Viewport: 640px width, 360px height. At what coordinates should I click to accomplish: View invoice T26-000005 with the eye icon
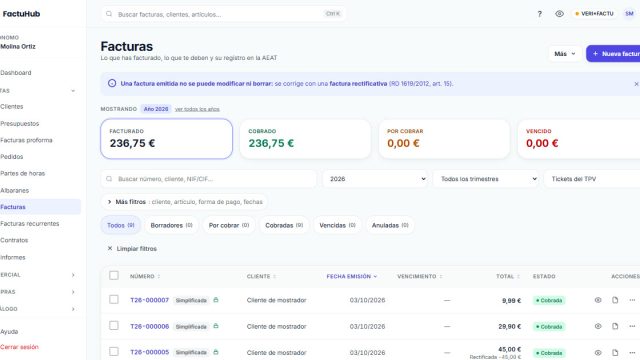(598, 352)
